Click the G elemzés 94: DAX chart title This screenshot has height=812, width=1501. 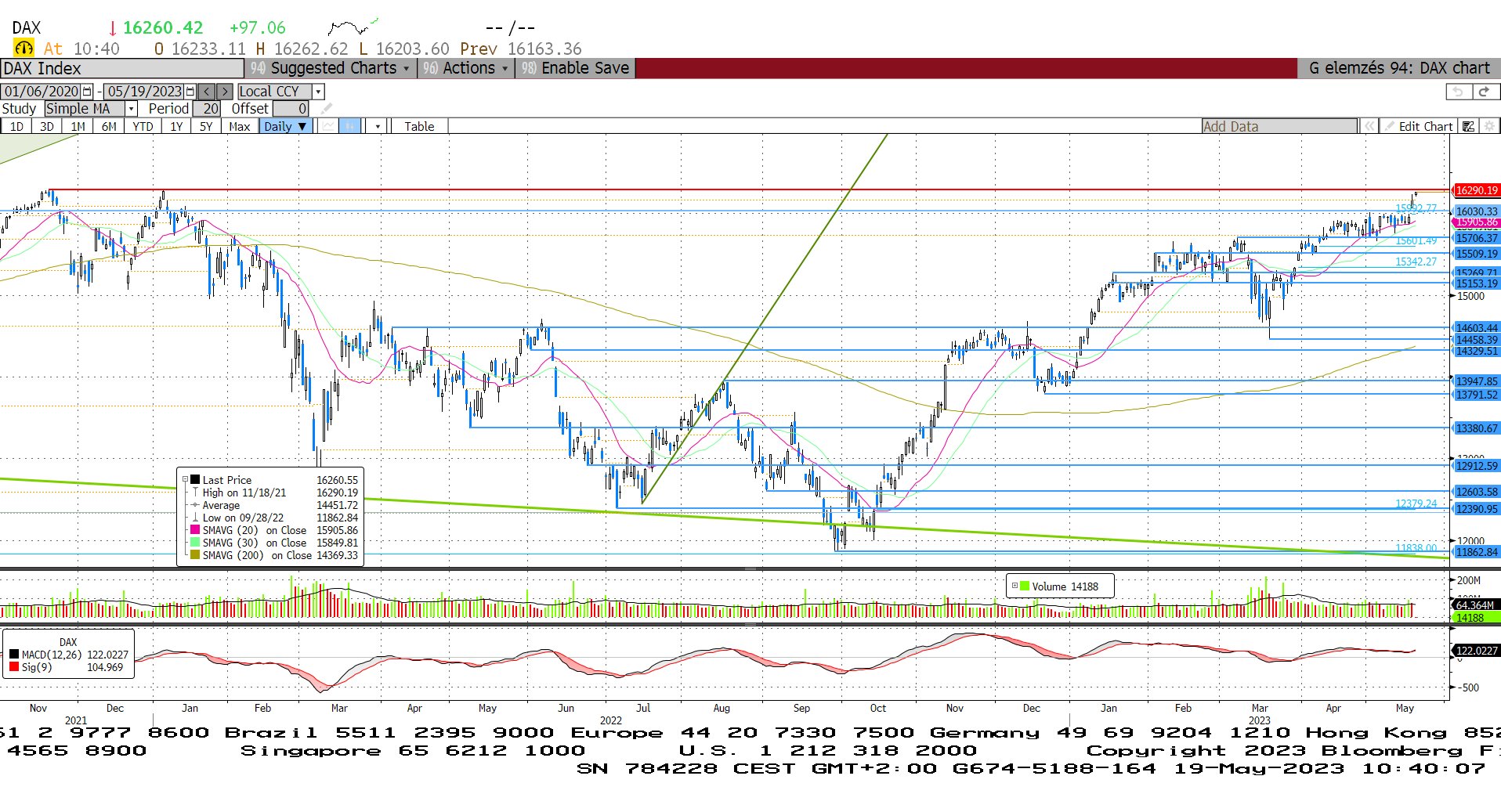coord(1399,68)
